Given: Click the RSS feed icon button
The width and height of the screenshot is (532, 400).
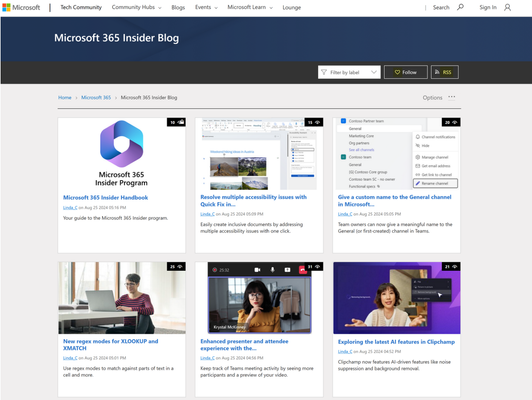Looking at the screenshot, I should click(x=444, y=72).
